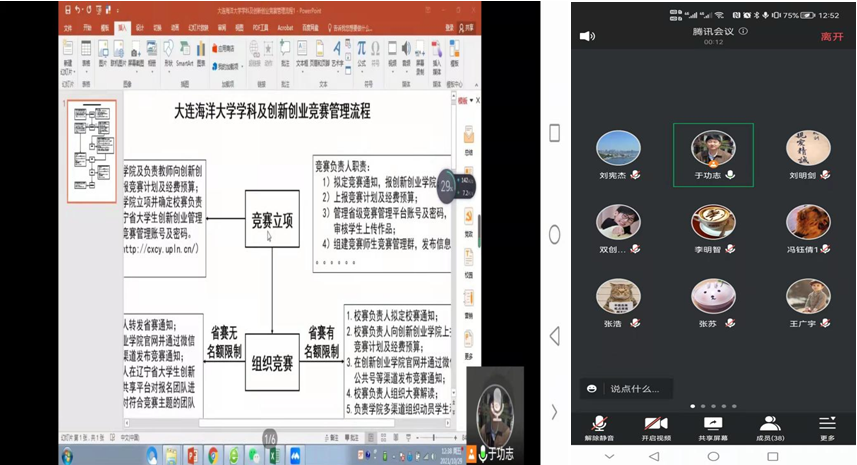Open the 更多 more options menu
The height and width of the screenshot is (465, 857).
pyautogui.click(x=827, y=428)
